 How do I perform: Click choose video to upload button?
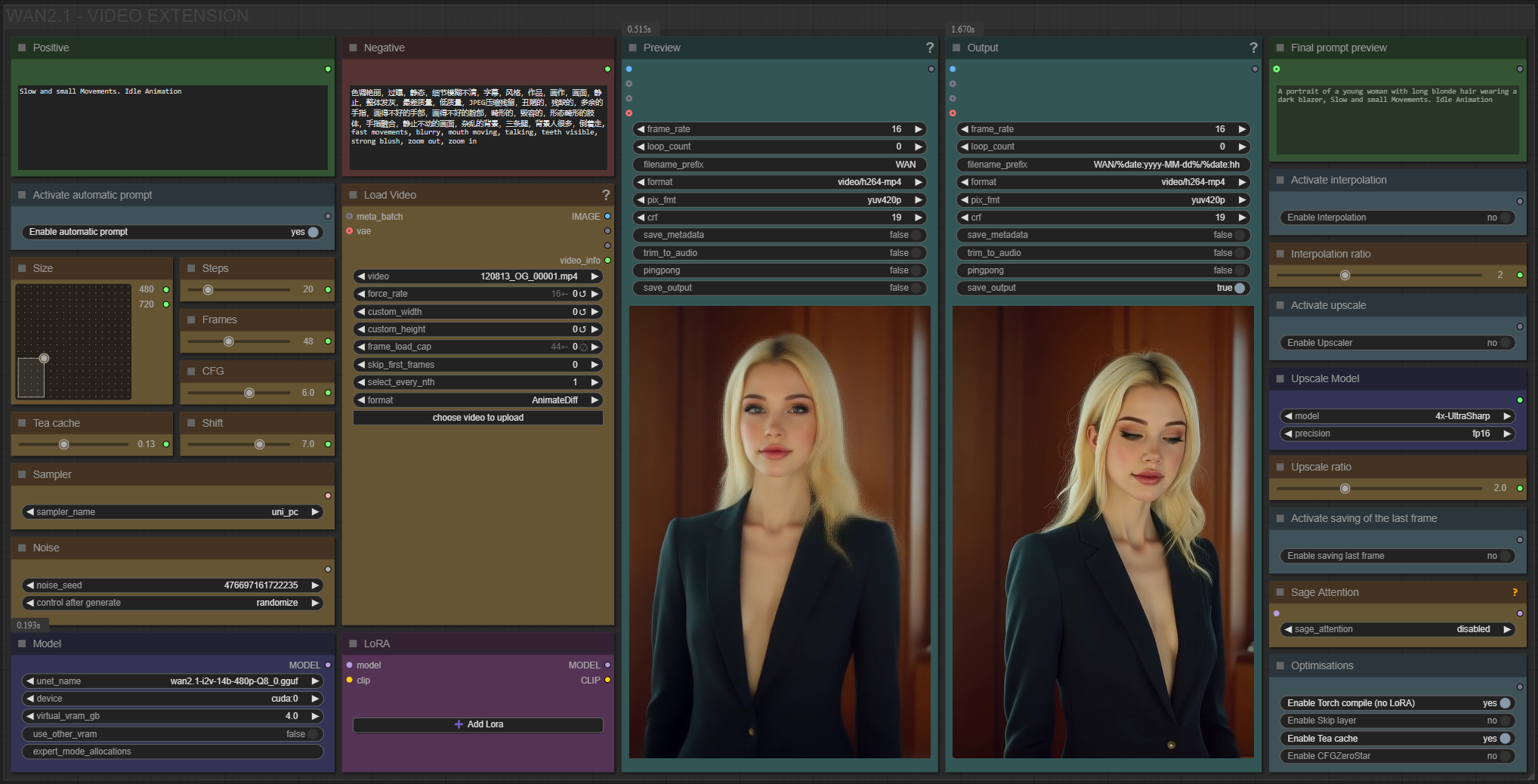point(477,418)
